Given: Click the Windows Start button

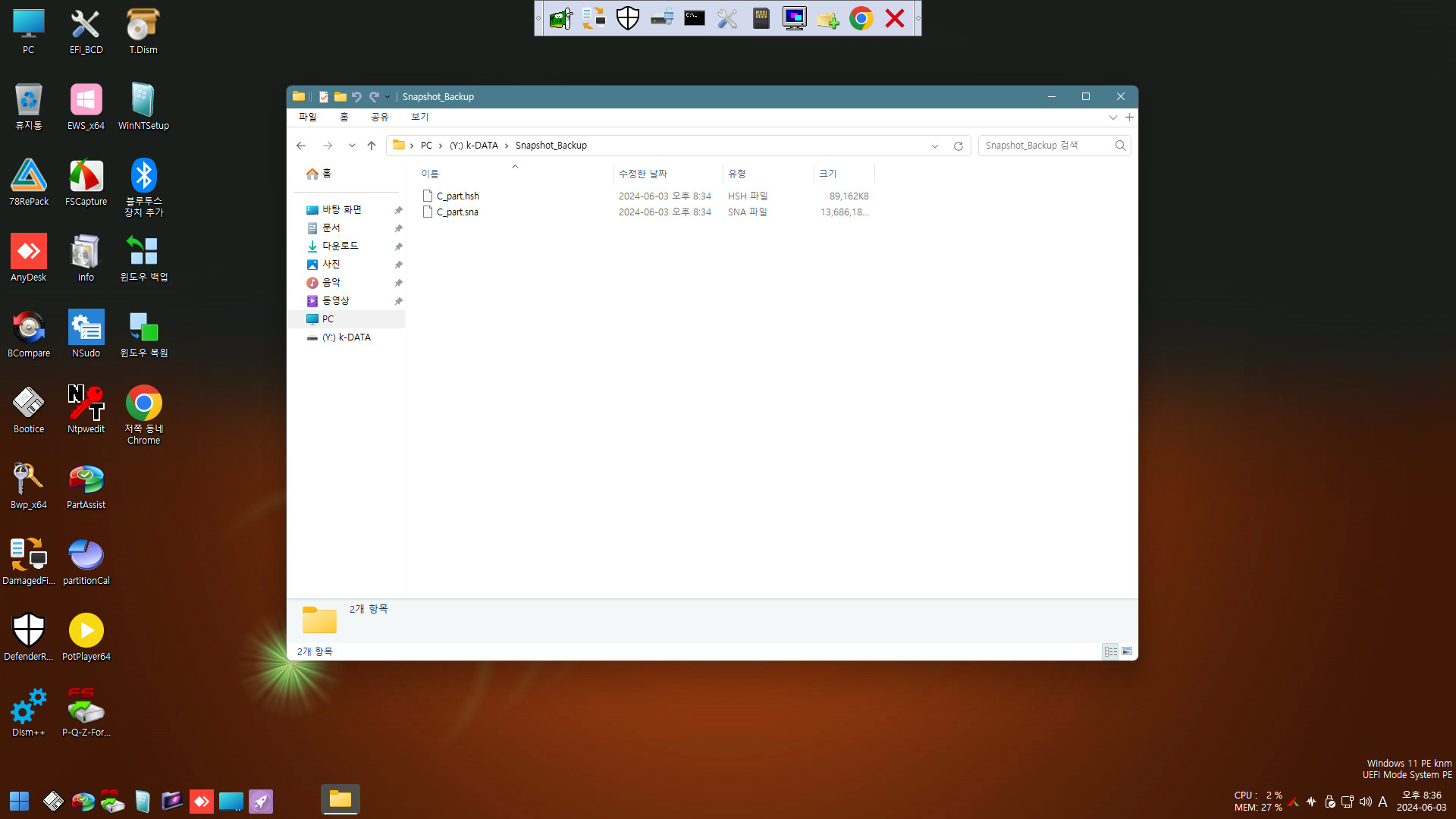Looking at the screenshot, I should (x=19, y=801).
